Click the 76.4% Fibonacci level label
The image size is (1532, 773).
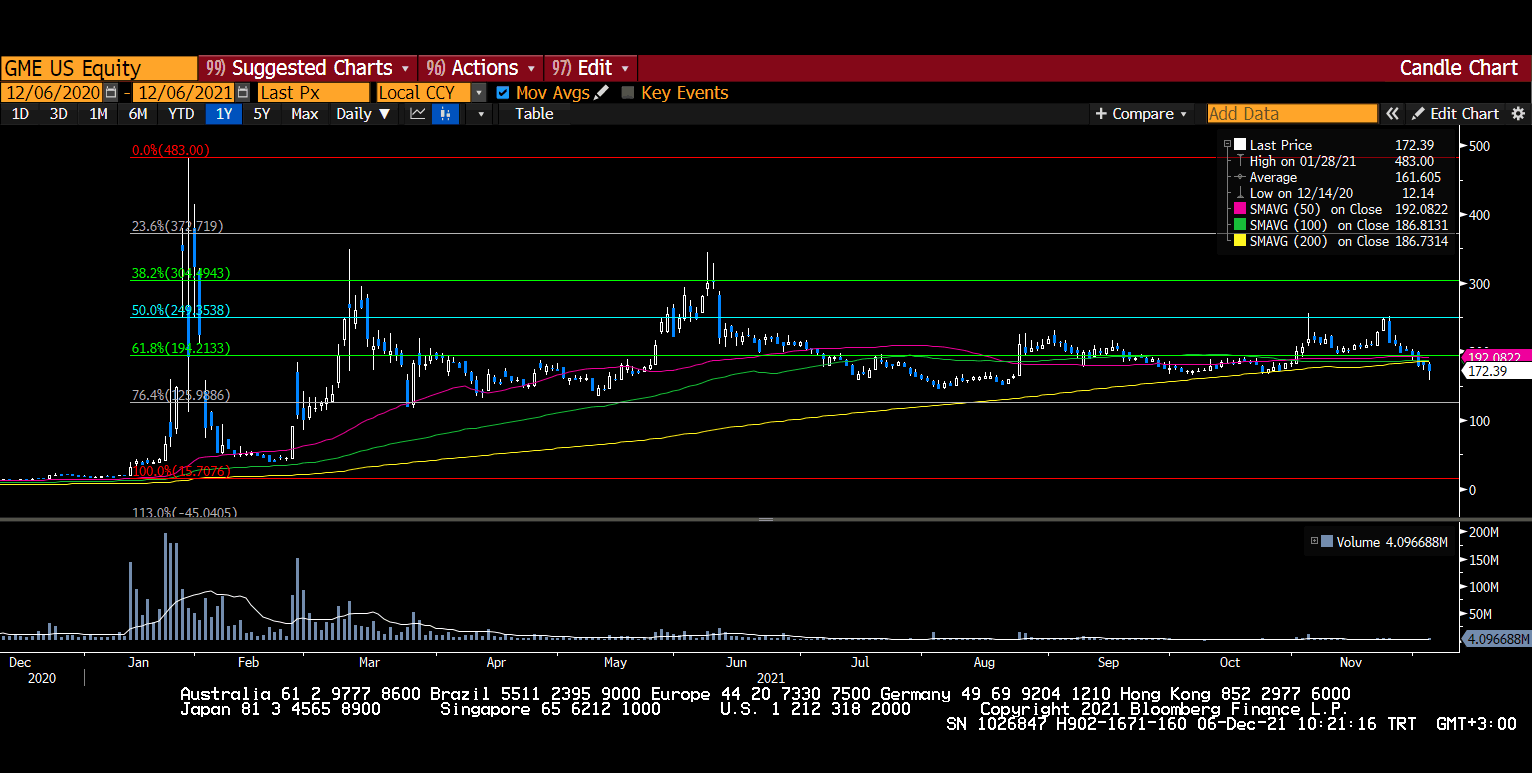(181, 396)
